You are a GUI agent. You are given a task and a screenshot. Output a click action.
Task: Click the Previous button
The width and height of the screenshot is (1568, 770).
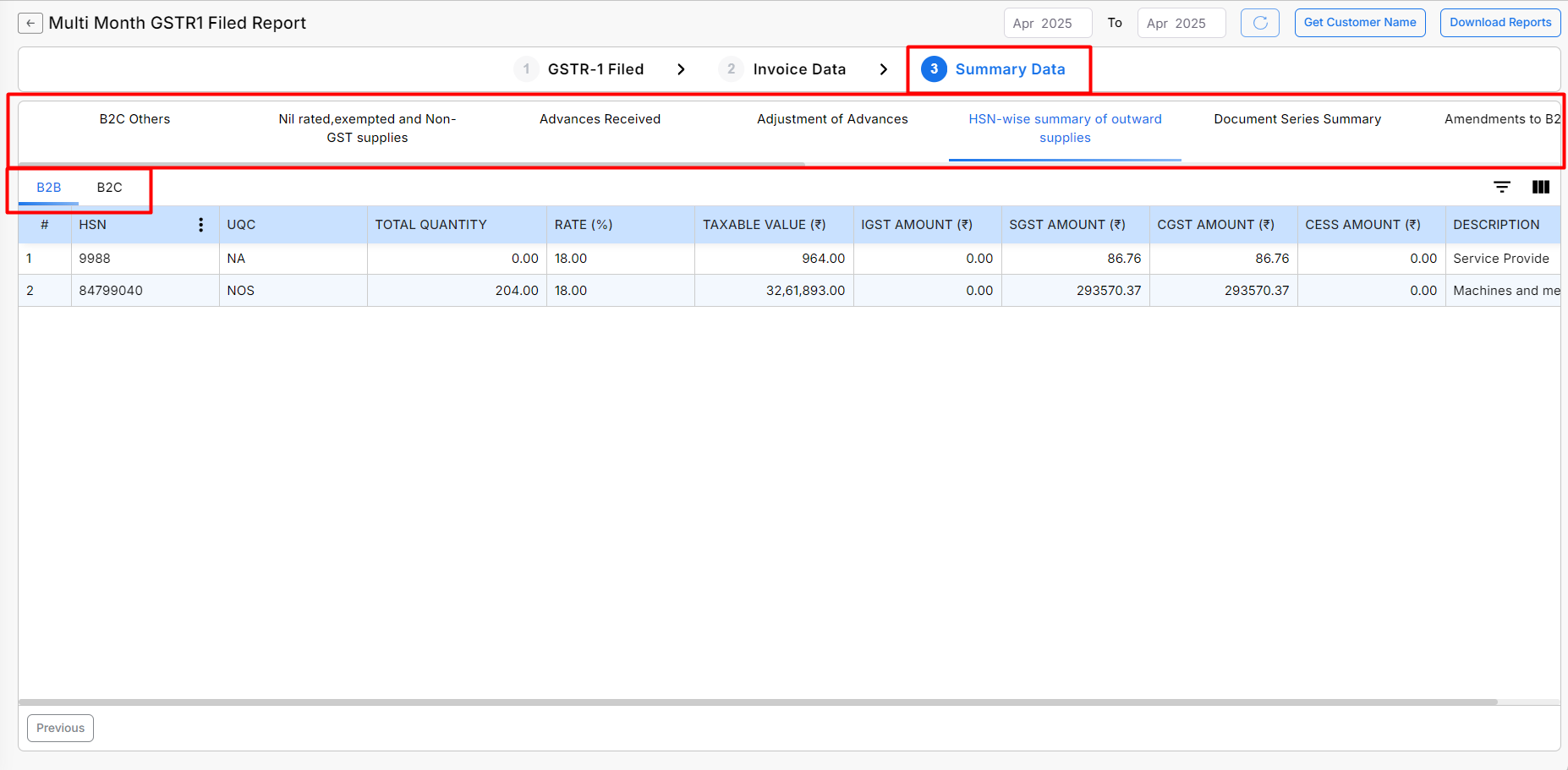(60, 728)
